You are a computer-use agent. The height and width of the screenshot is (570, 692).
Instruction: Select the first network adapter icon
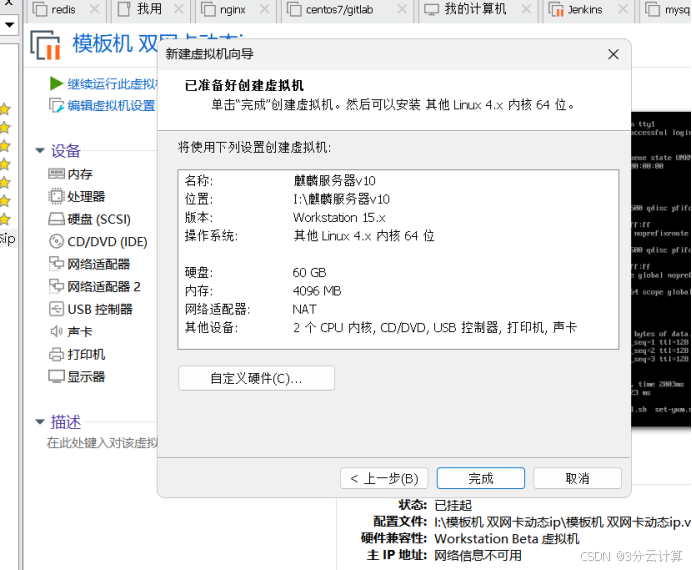coord(56,264)
